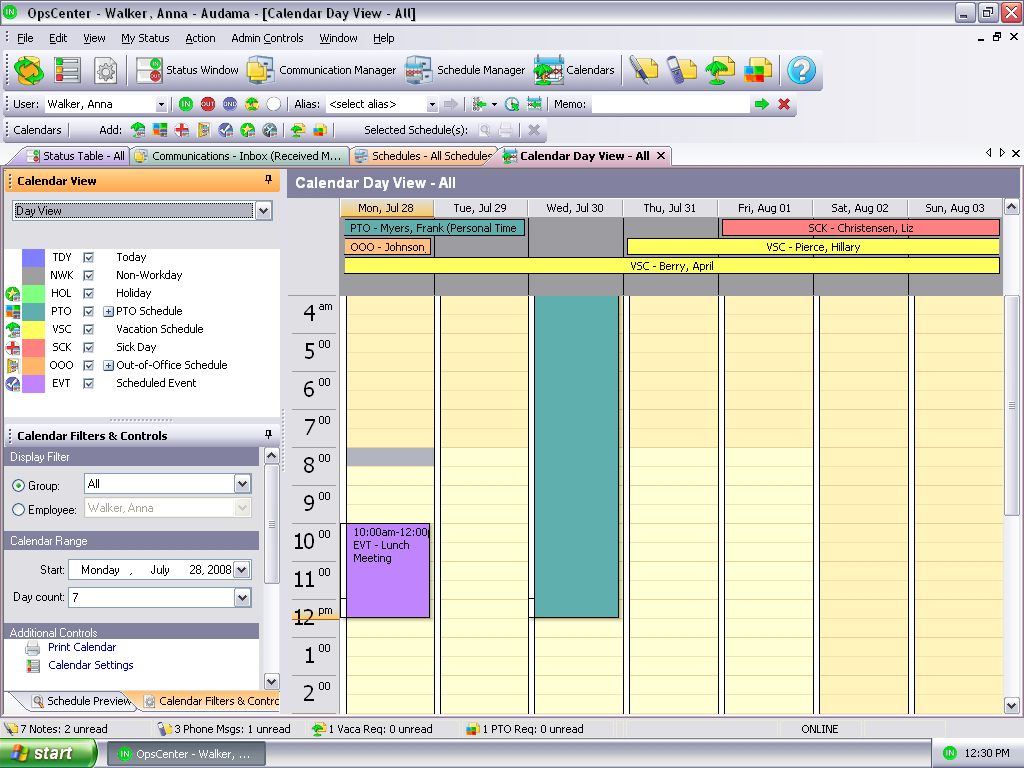This screenshot has height=768, width=1024.
Task: Click the phone message icon in toolbar
Action: point(682,70)
